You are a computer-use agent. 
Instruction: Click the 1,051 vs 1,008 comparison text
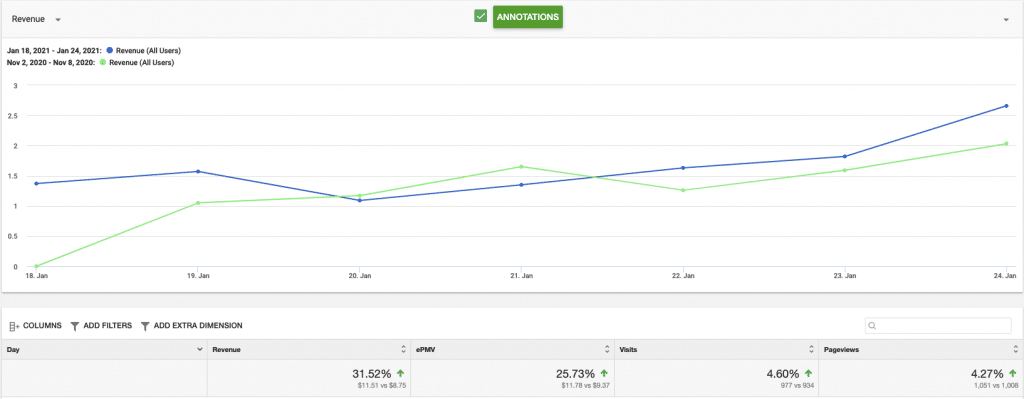[x=995, y=385]
